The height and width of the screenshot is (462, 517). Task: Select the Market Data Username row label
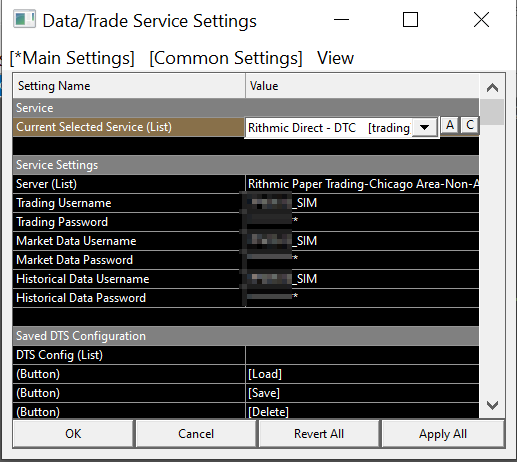tap(129, 241)
